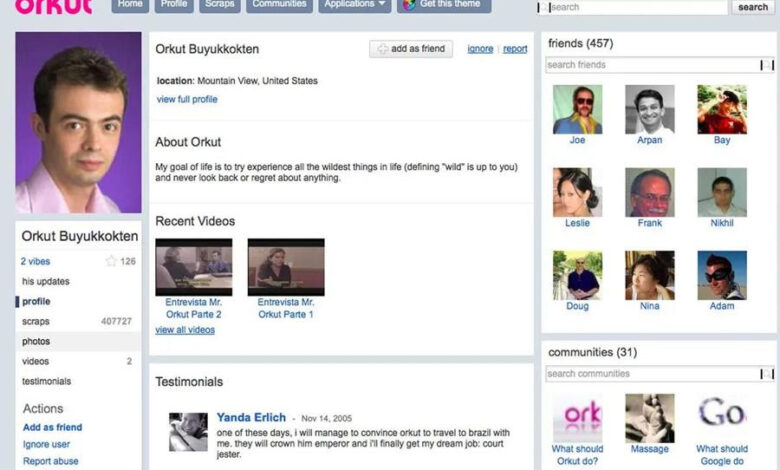Click the communities (31) heading
The height and width of the screenshot is (470, 780).
[x=592, y=352]
